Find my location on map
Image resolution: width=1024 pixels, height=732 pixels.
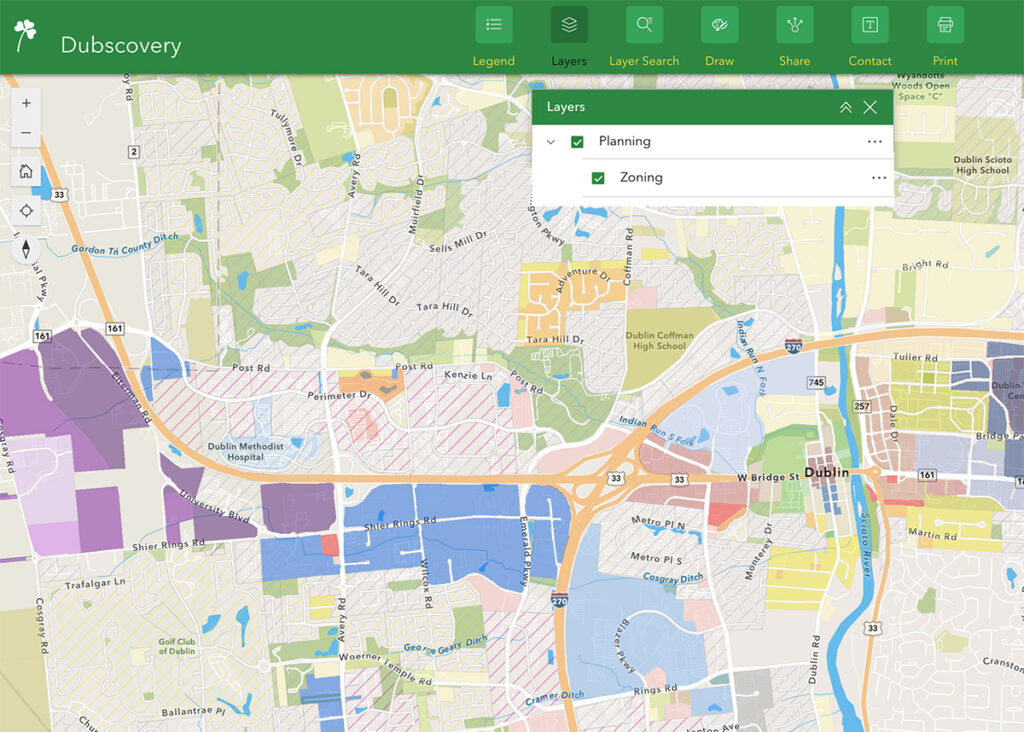coord(26,210)
